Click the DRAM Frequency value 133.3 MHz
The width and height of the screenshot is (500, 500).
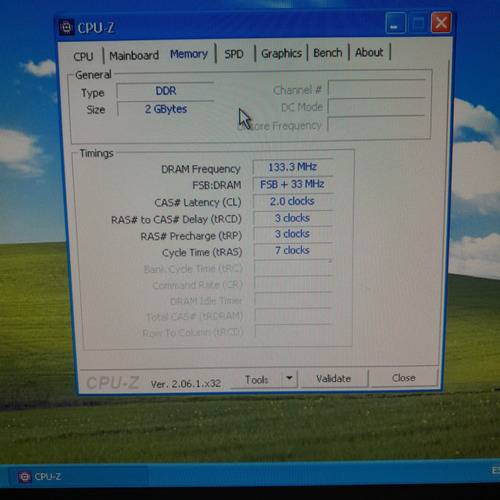(x=292, y=167)
